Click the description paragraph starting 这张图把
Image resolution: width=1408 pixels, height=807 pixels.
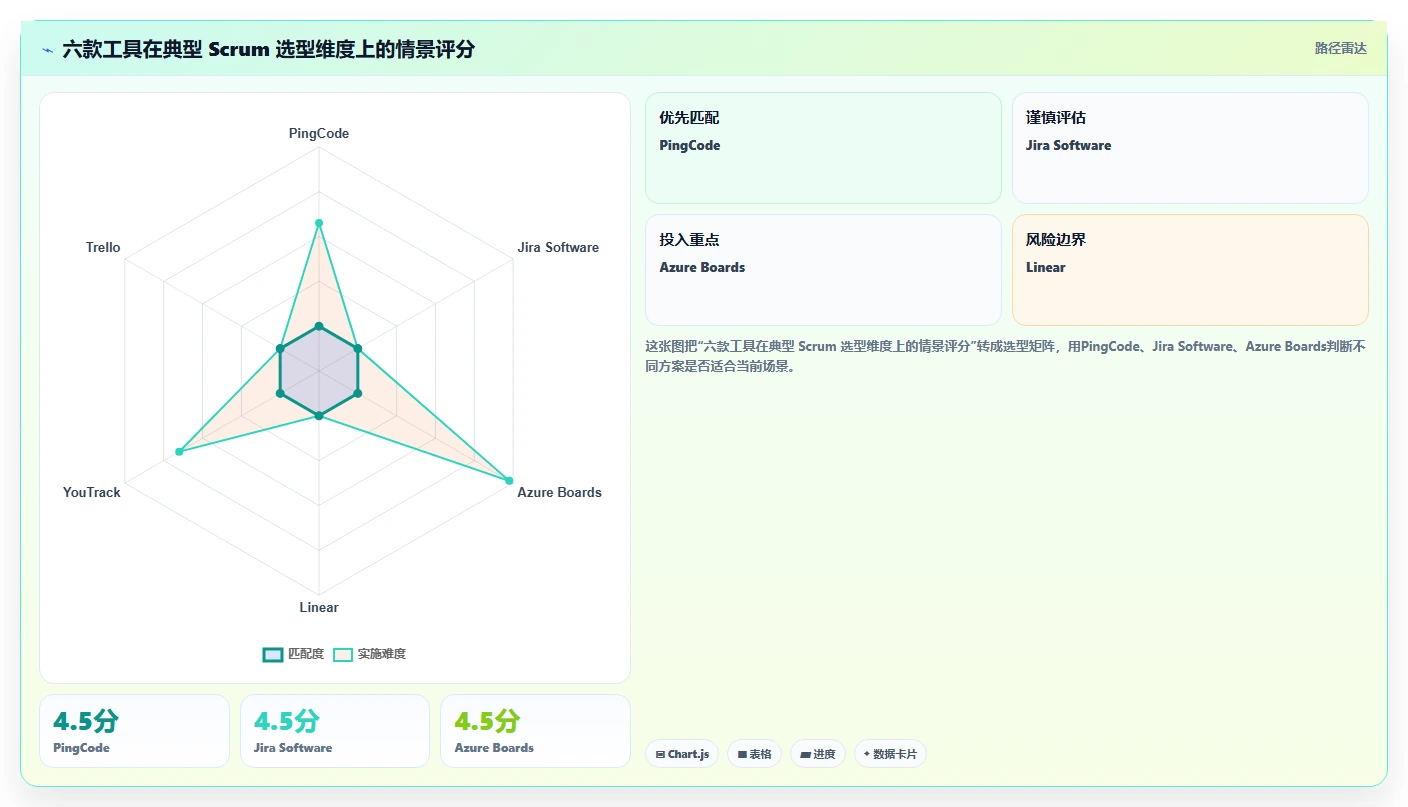[x=1006, y=356]
